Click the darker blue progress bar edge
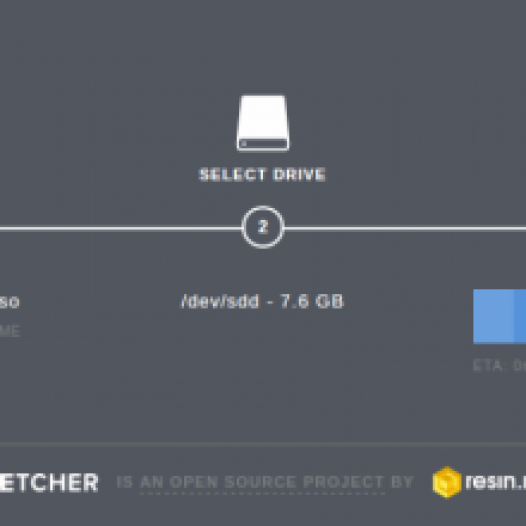 click(520, 316)
